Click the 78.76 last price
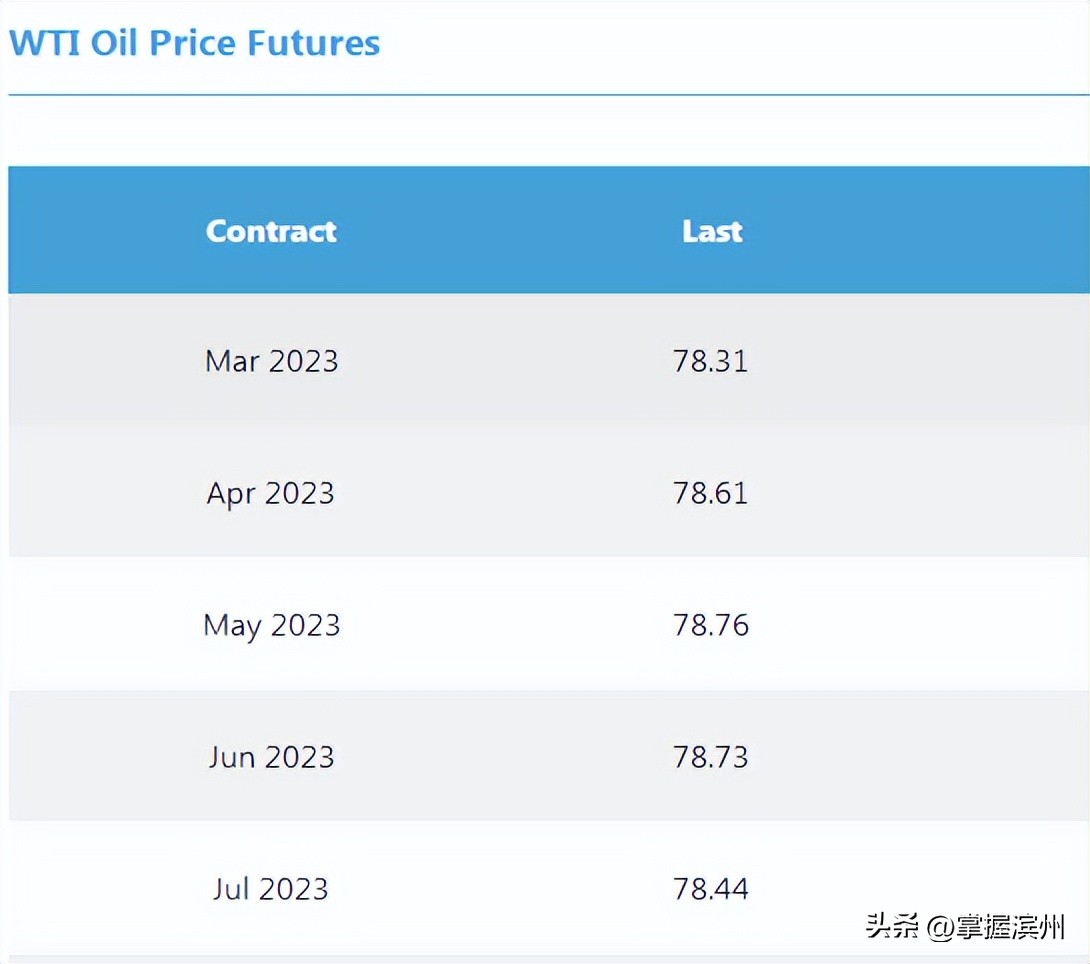Screen dimensions: 1090x964 tap(710, 625)
